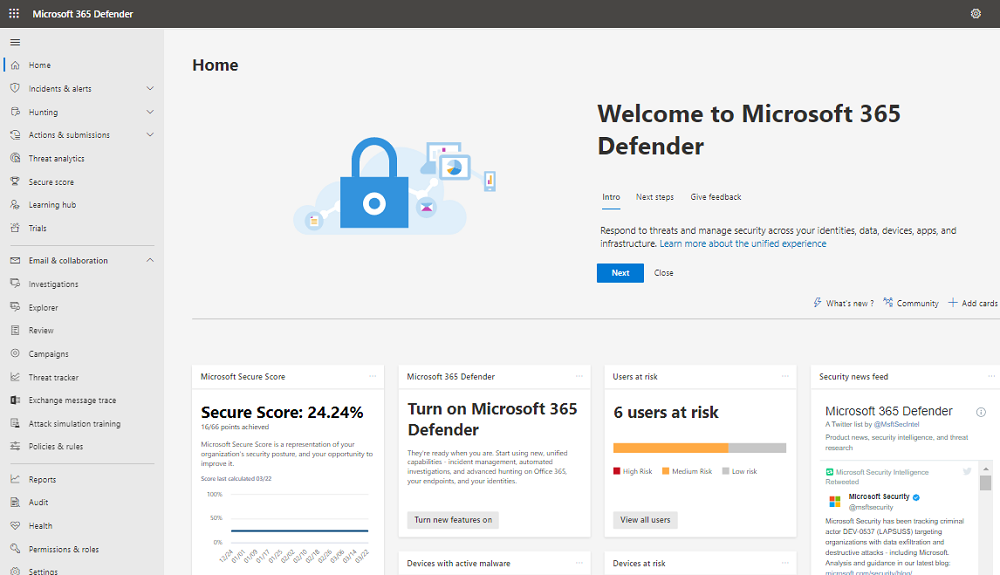Viewport: 1000px width, 575px height.
Task: Open Threat analytics from sidebar
Action: click(56, 158)
